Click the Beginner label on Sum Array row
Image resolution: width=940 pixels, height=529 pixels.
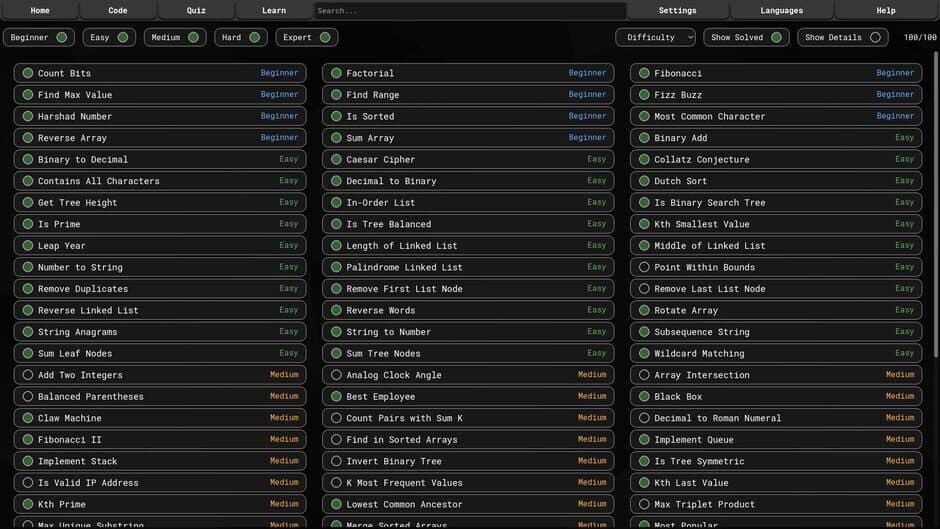click(x=587, y=137)
